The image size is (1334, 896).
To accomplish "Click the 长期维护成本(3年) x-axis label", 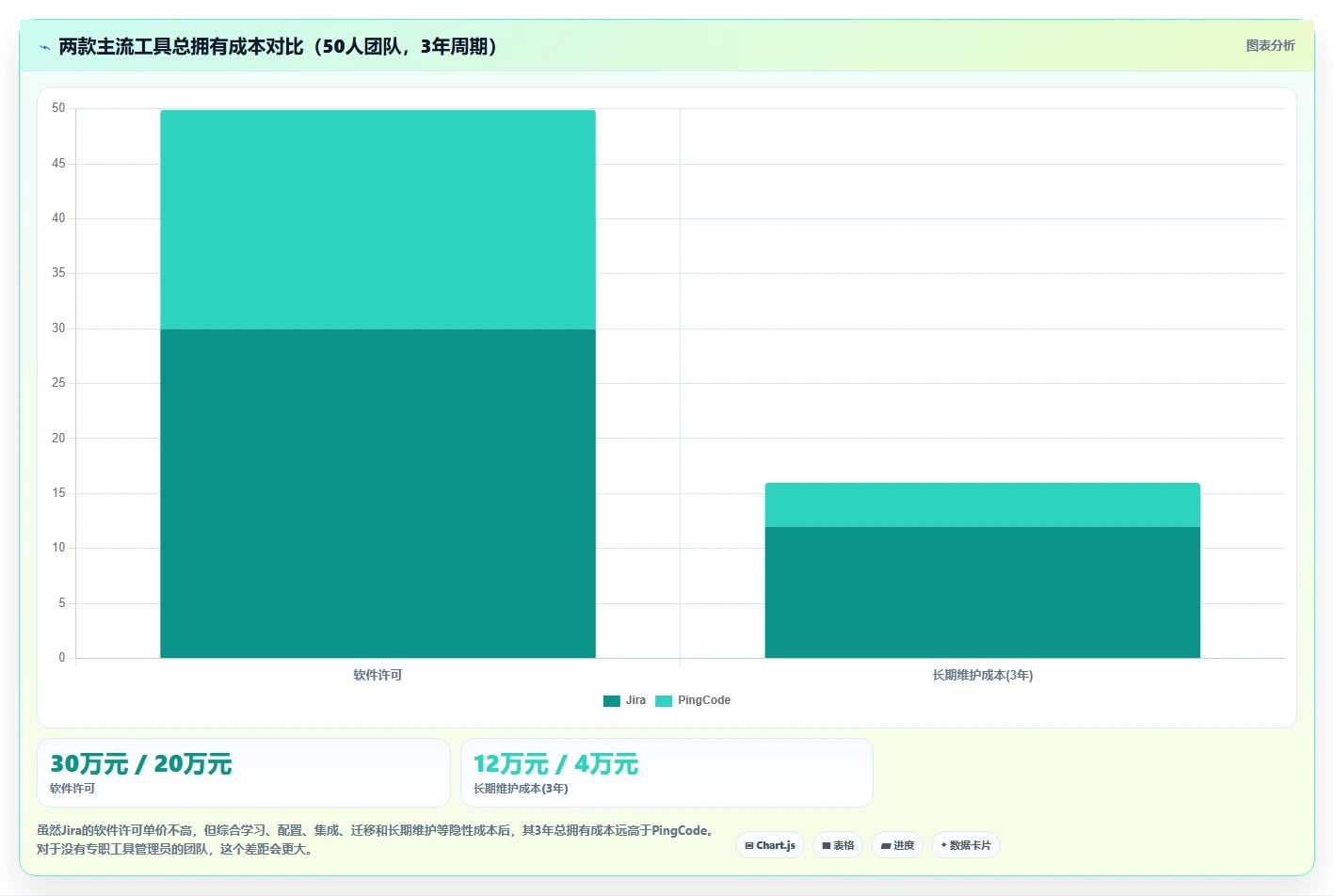I will pyautogui.click(x=982, y=675).
